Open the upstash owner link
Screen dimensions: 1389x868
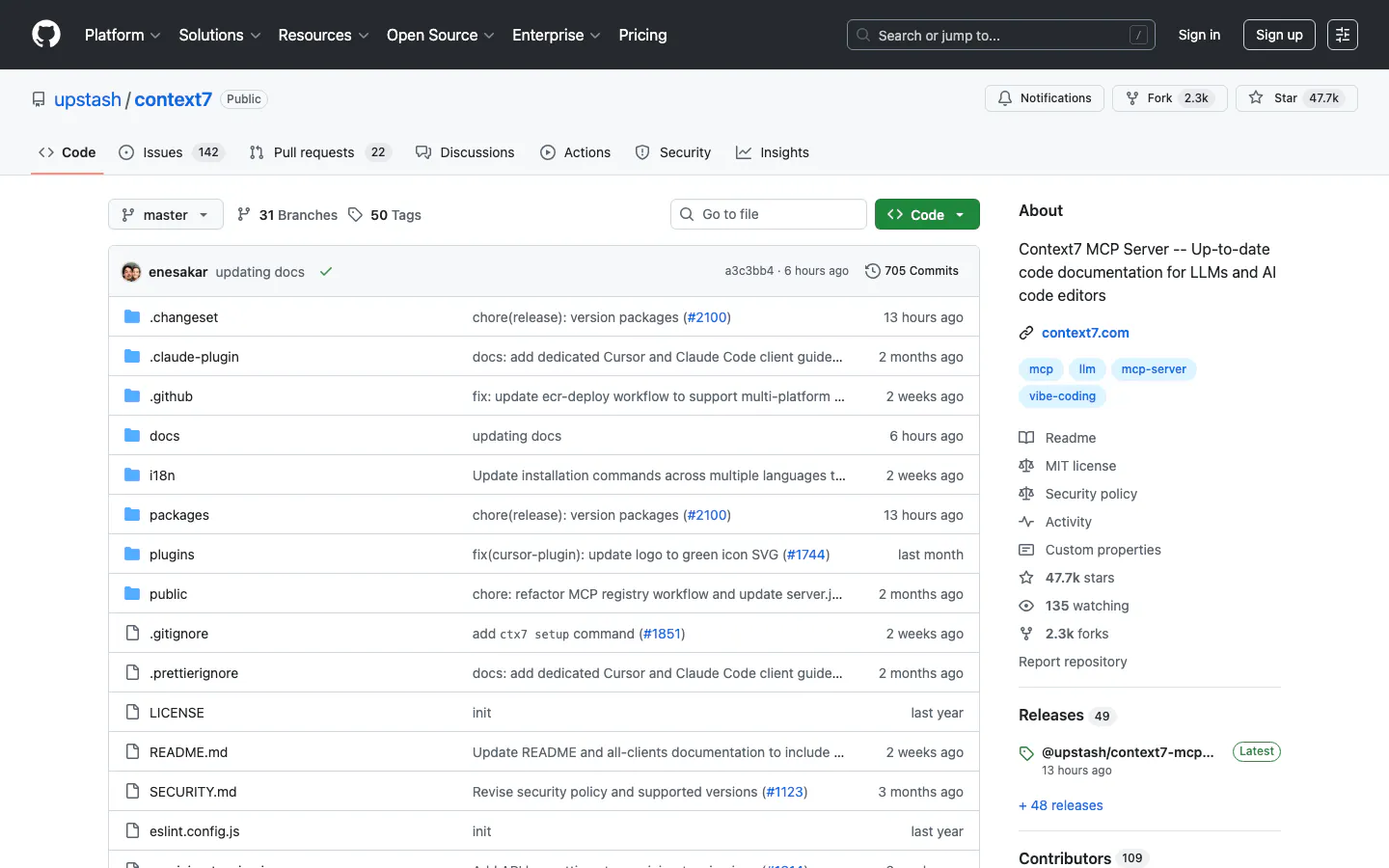[88, 99]
